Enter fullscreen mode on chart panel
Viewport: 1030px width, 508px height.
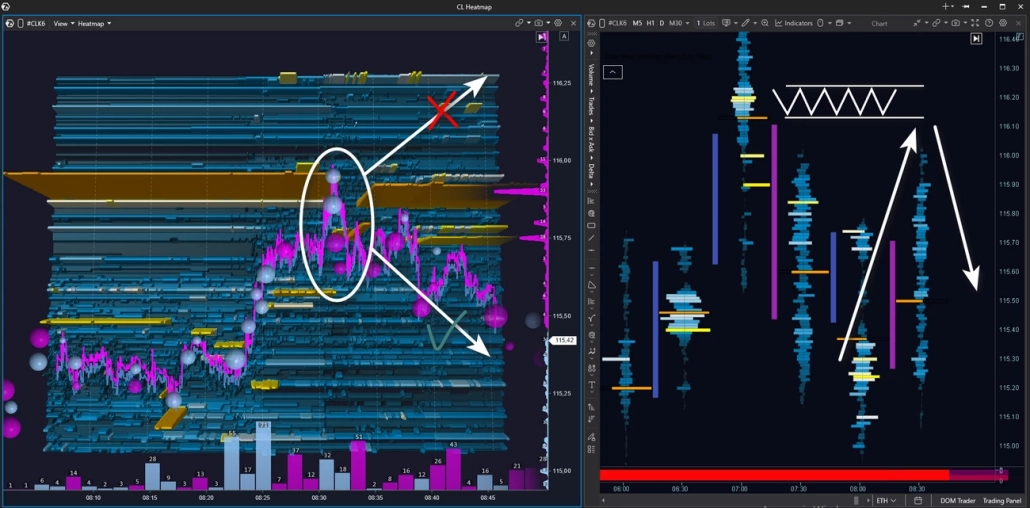click(x=975, y=23)
